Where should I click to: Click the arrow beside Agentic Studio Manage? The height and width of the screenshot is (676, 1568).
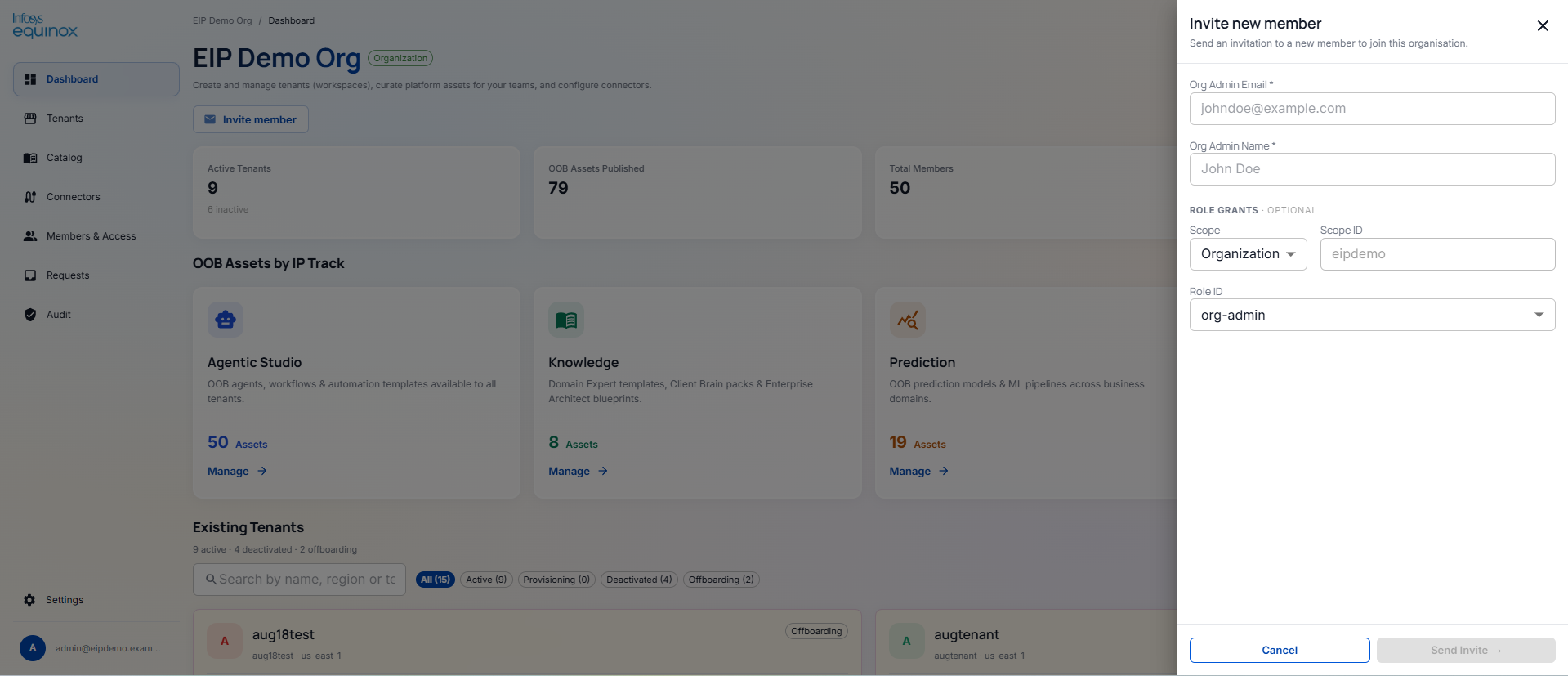tap(262, 472)
